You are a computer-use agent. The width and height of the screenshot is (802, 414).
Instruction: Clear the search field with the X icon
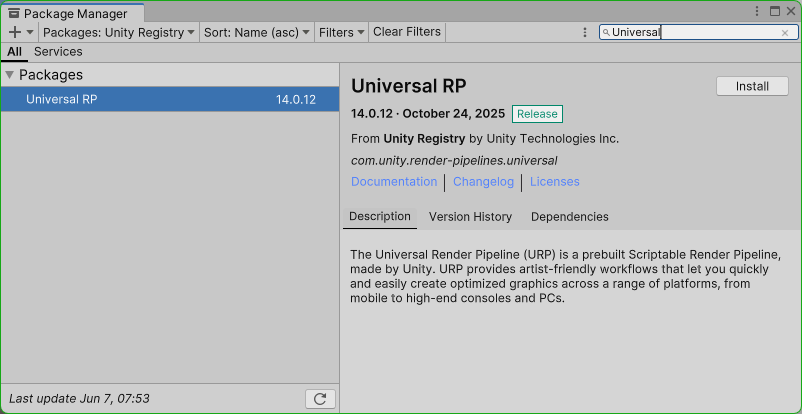[785, 33]
